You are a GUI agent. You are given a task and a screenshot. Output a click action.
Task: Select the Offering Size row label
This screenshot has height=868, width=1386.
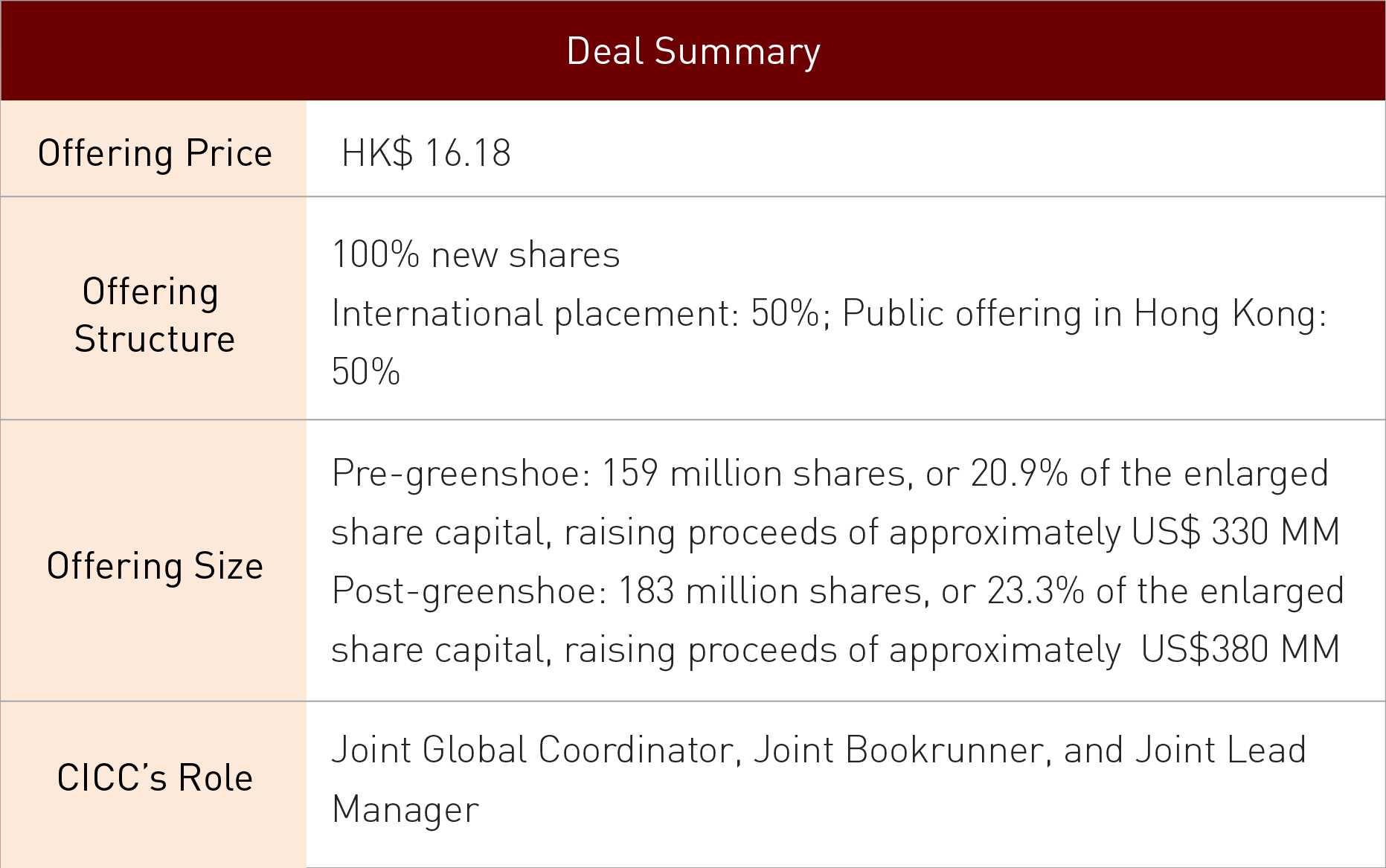pyautogui.click(x=155, y=566)
